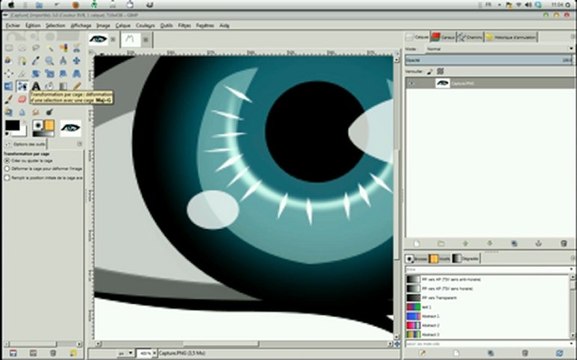Click the active gradient preview in toolbox

pos(43,134)
